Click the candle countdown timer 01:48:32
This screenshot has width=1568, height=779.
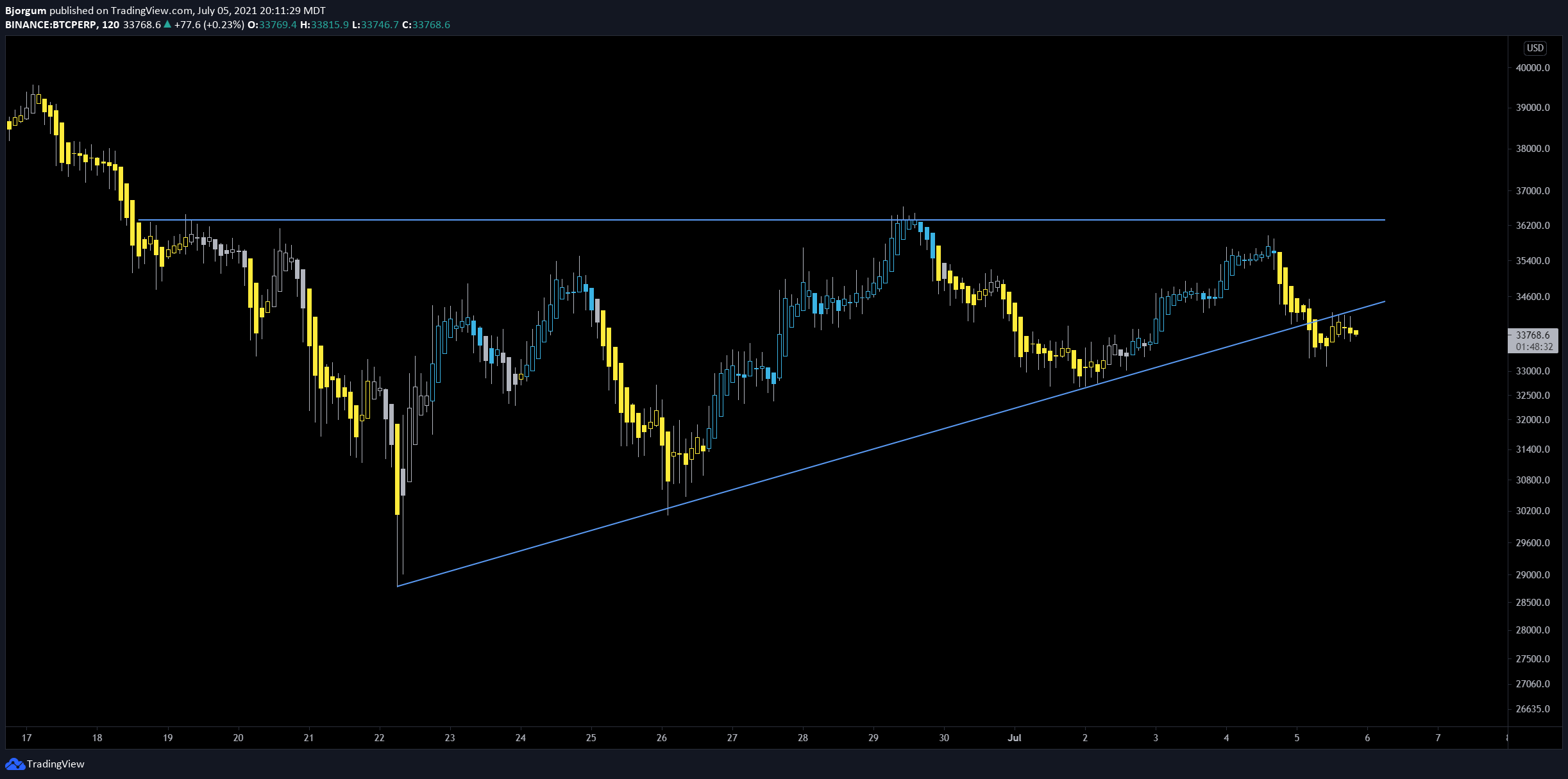tap(1534, 347)
